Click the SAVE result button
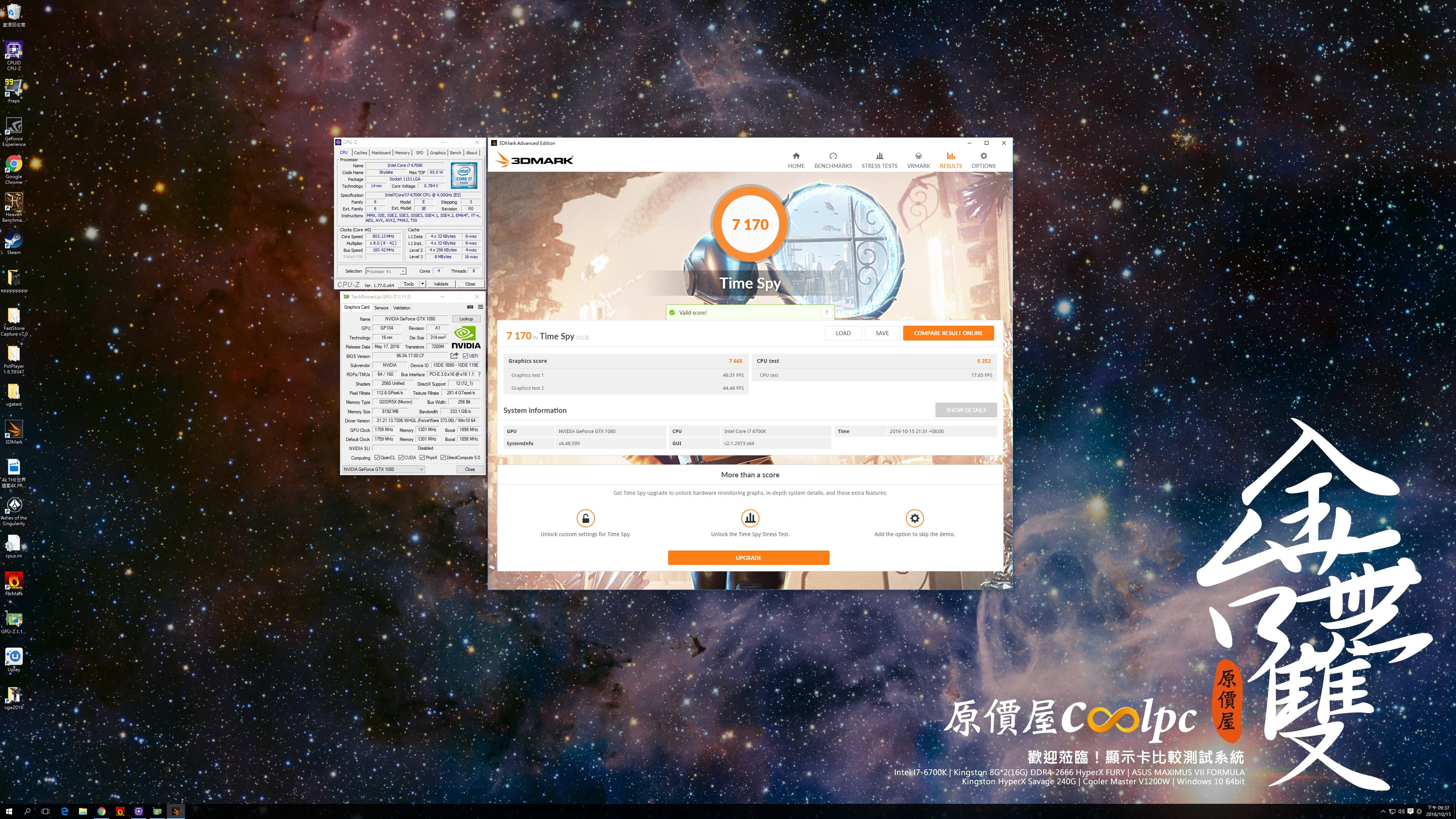 882,333
